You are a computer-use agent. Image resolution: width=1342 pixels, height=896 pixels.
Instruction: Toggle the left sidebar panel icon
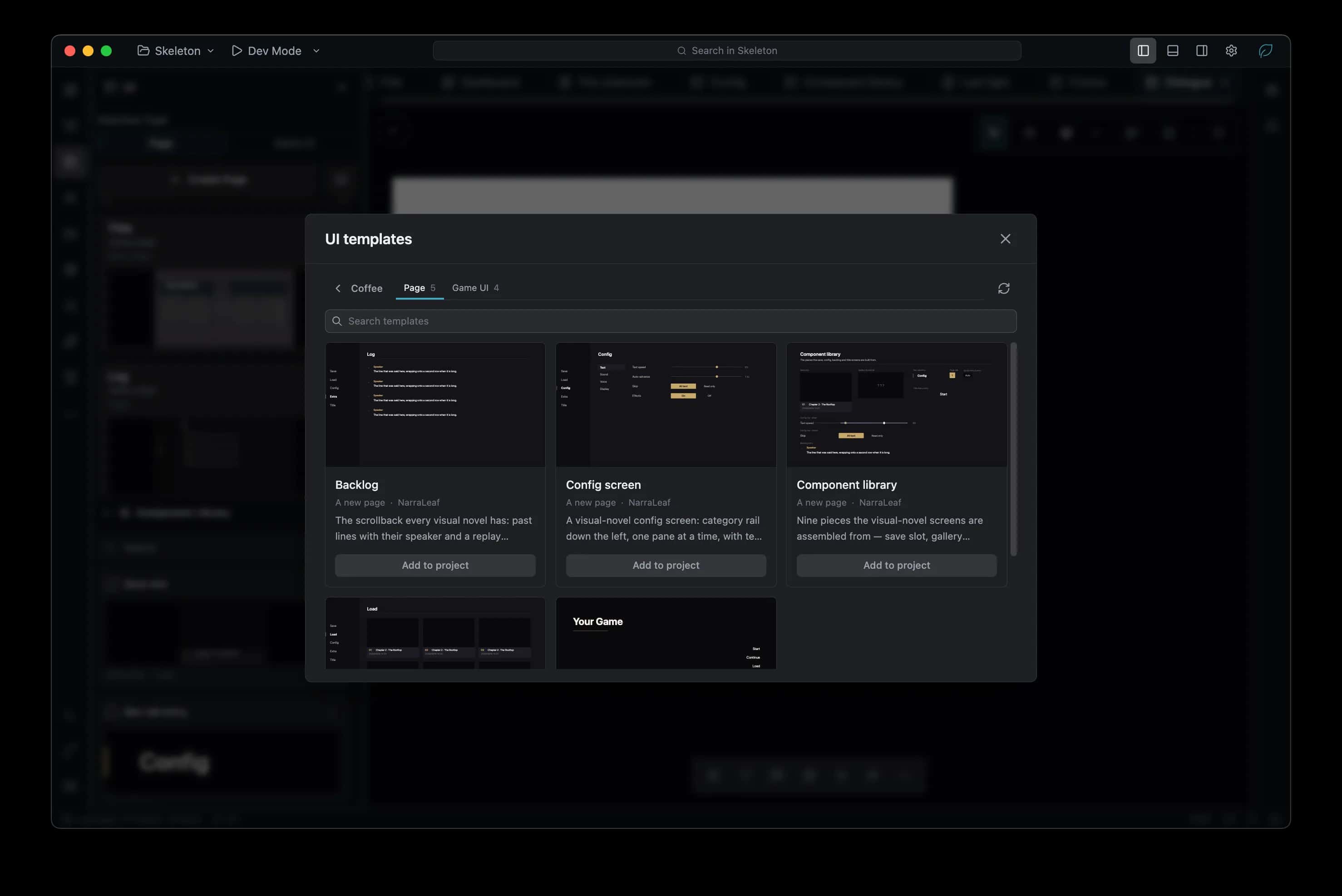click(x=1143, y=51)
